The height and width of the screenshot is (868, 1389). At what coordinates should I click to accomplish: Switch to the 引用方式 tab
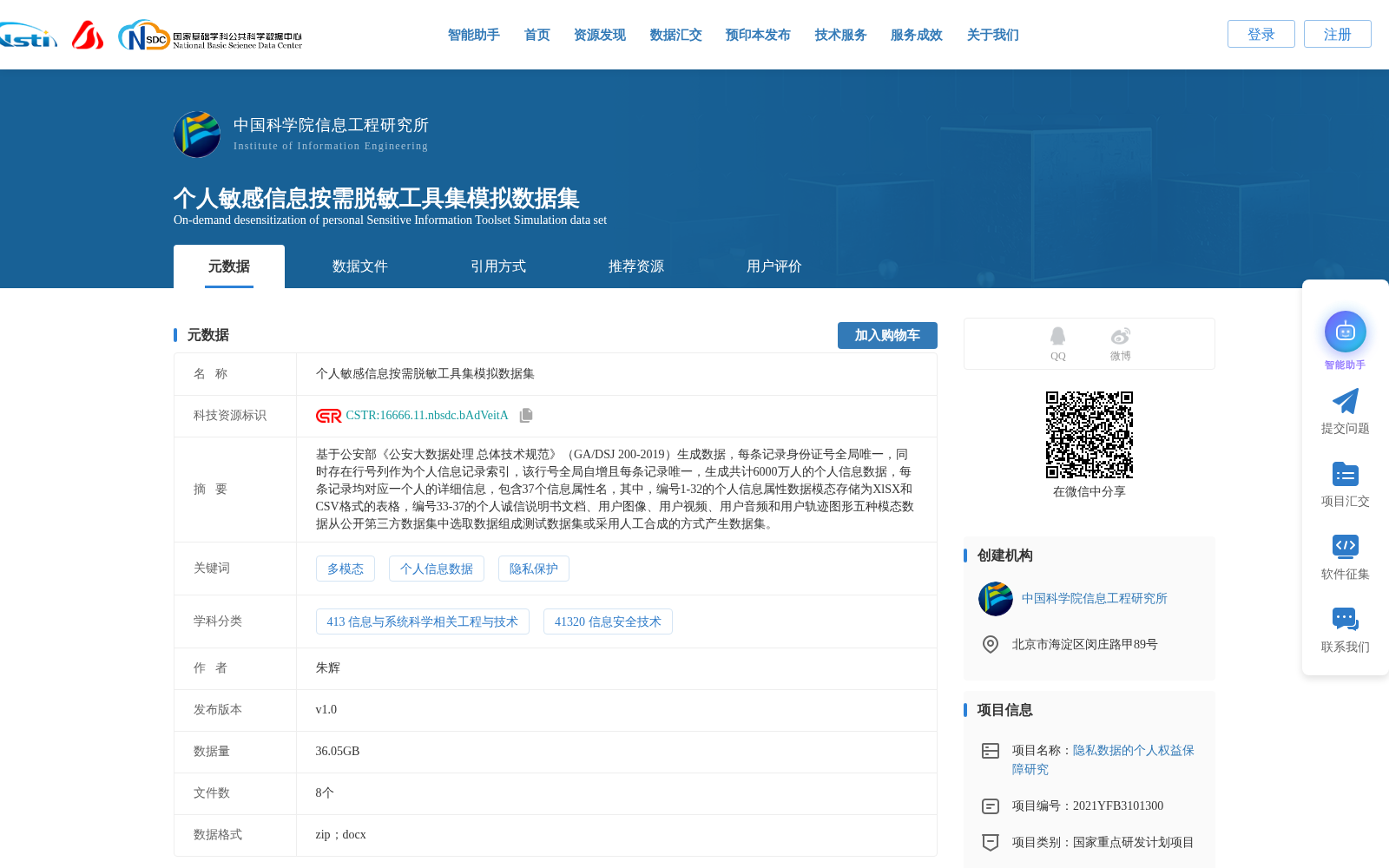click(x=498, y=266)
